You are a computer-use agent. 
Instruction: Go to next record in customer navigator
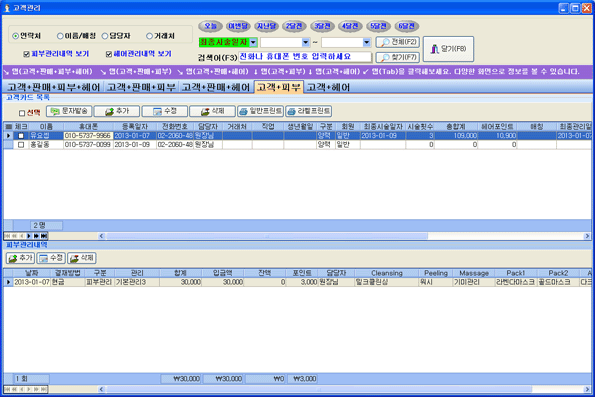pyautogui.click(x=29, y=236)
